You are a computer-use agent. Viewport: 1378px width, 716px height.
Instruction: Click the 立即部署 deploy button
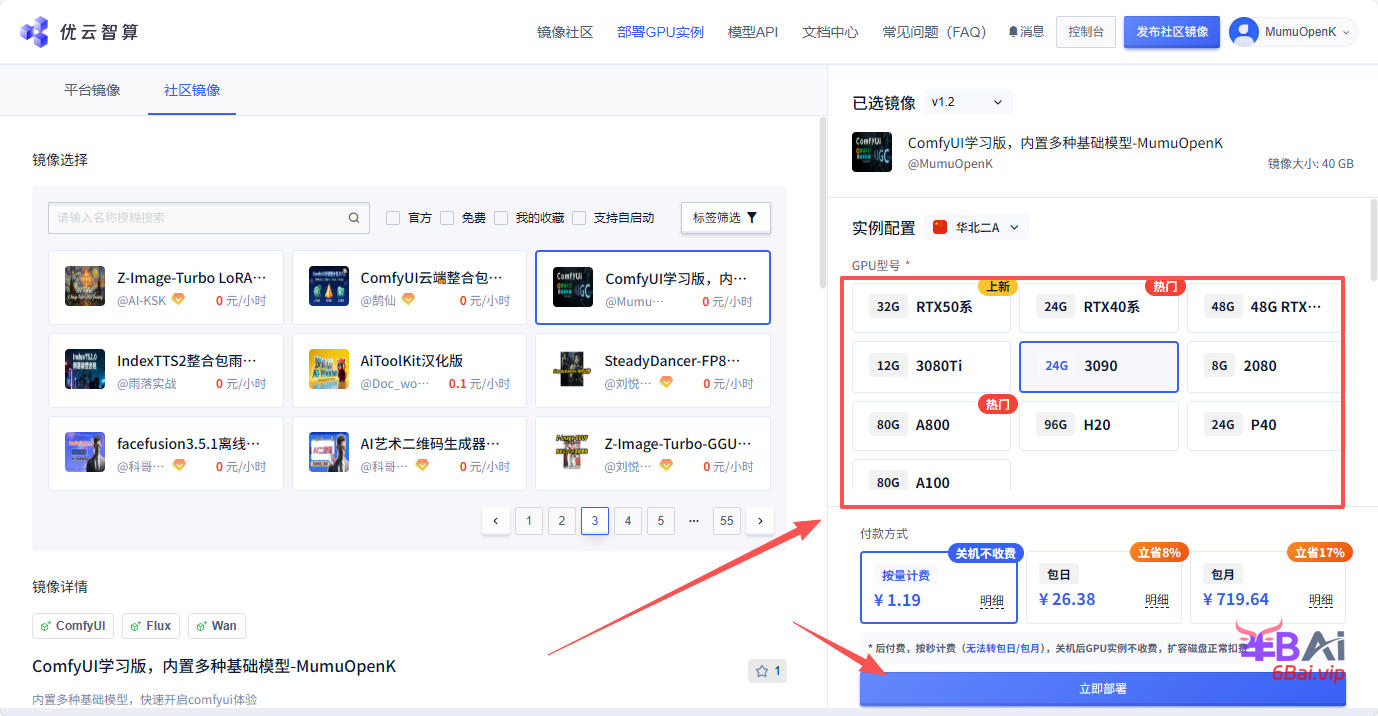(x=1101, y=687)
